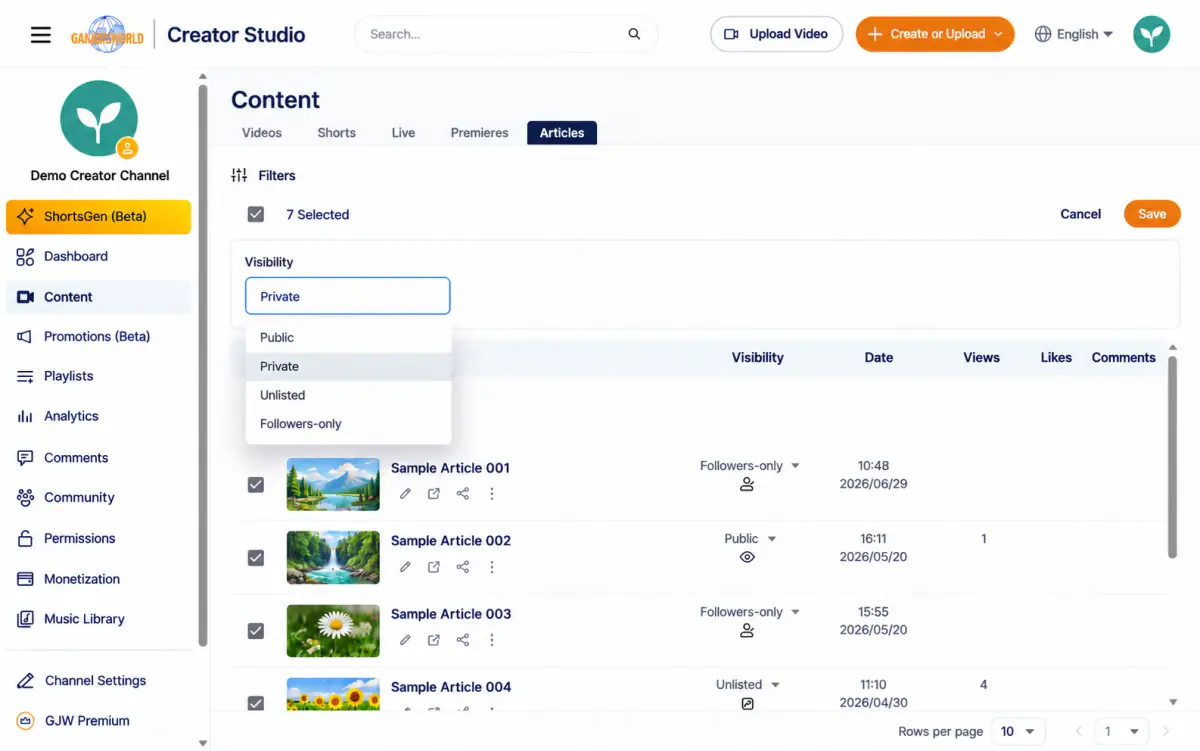Click the globe language icon
The image size is (1200, 751).
pos(1043,34)
